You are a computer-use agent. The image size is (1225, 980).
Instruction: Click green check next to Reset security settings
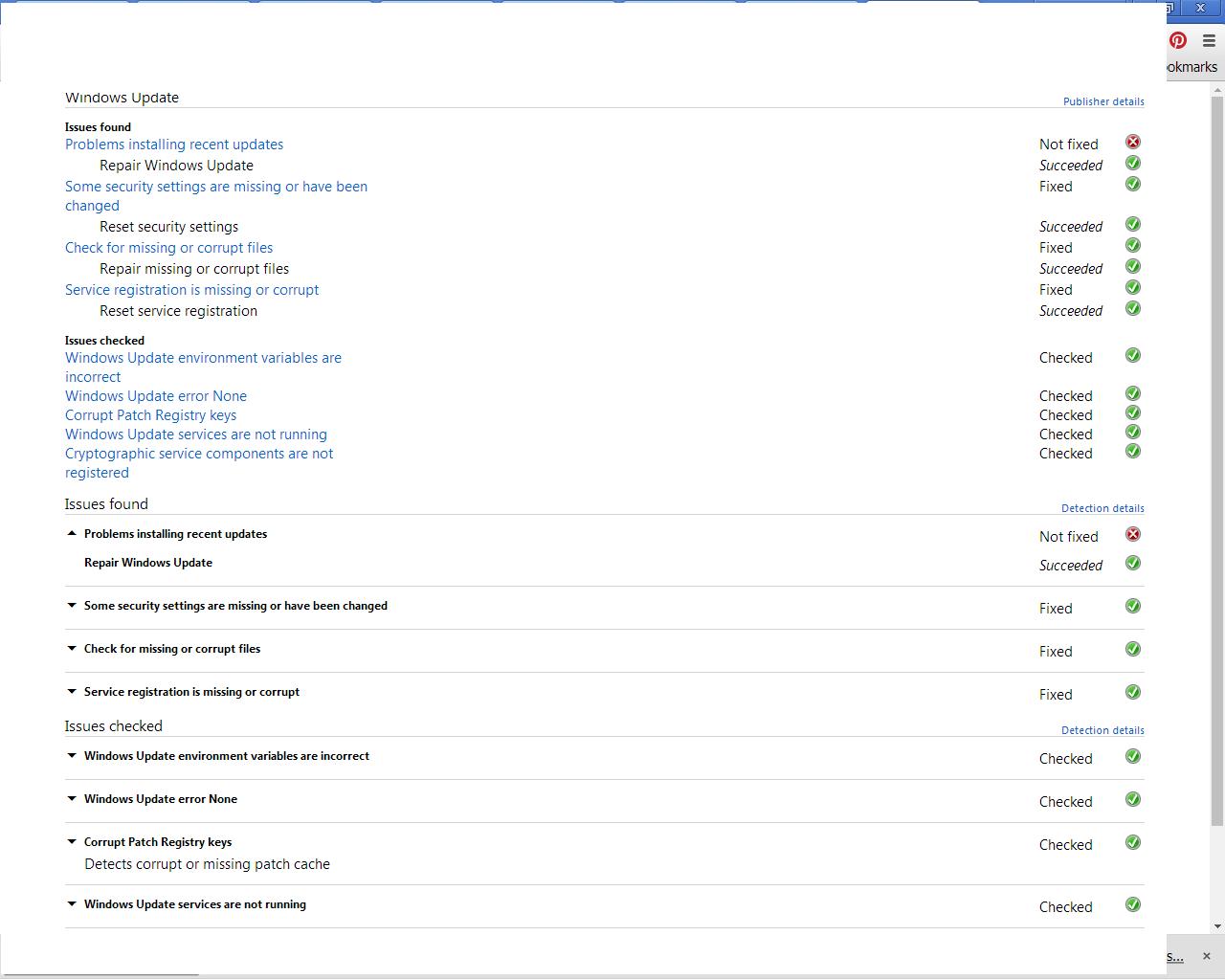pos(1133,224)
